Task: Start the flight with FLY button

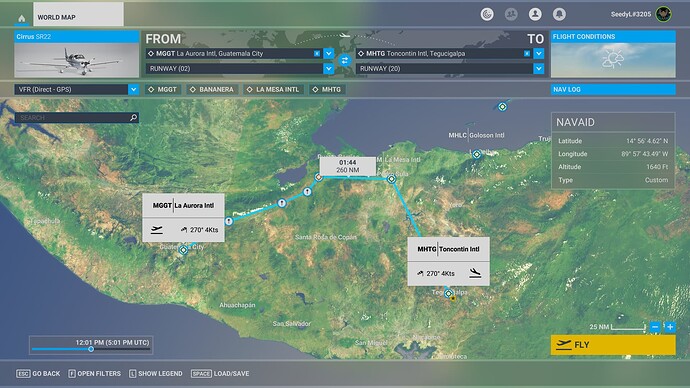Action: [x=613, y=345]
